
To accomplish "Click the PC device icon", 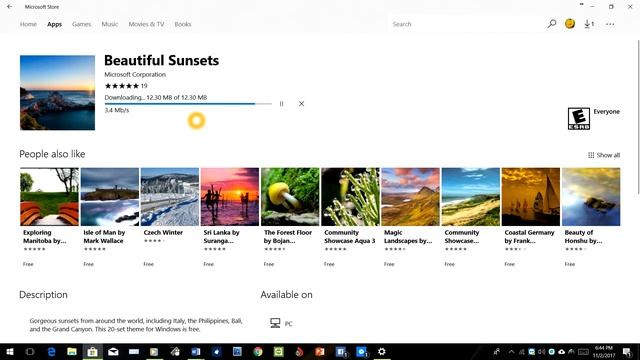I will [276, 323].
